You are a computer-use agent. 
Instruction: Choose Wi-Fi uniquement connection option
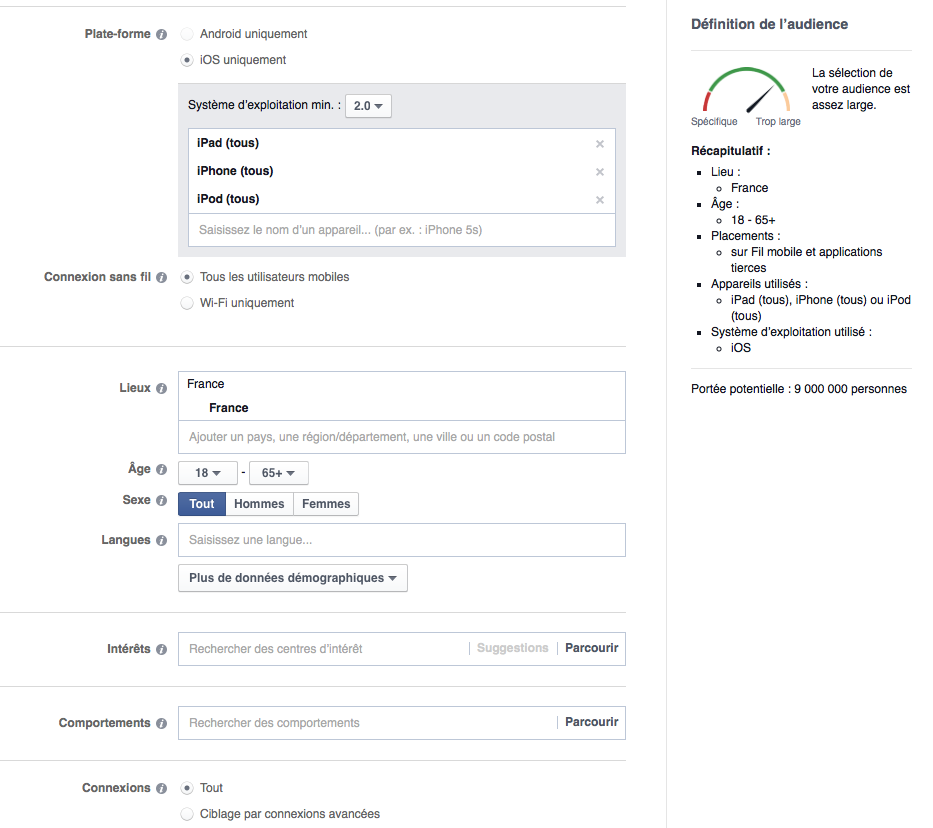[x=187, y=303]
